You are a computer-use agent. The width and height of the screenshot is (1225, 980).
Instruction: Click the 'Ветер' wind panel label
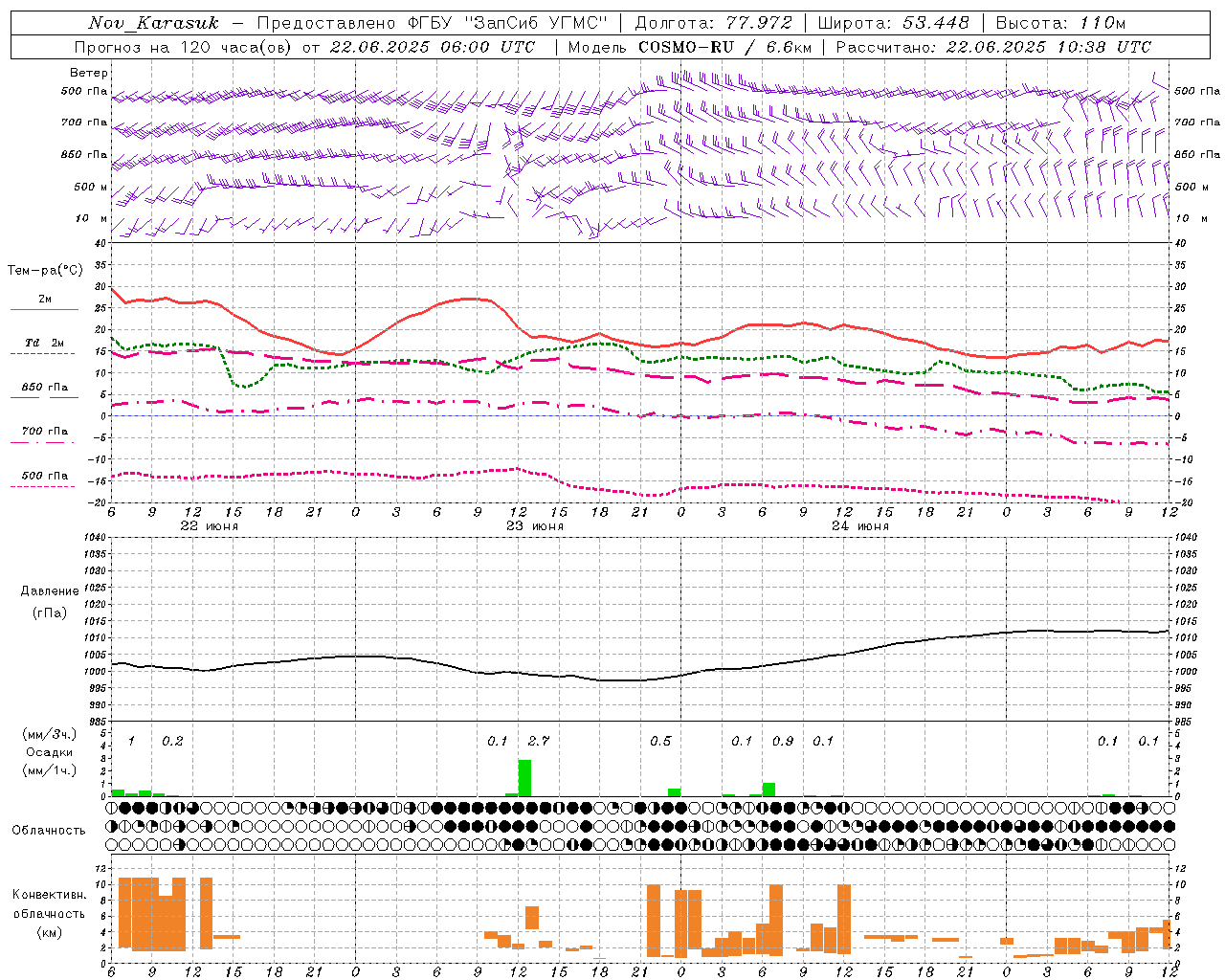click(89, 73)
